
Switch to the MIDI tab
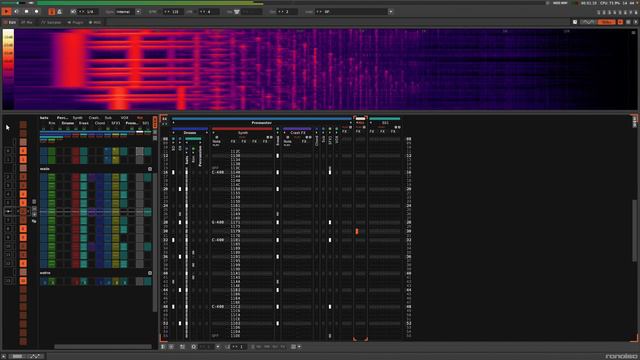pos(95,22)
